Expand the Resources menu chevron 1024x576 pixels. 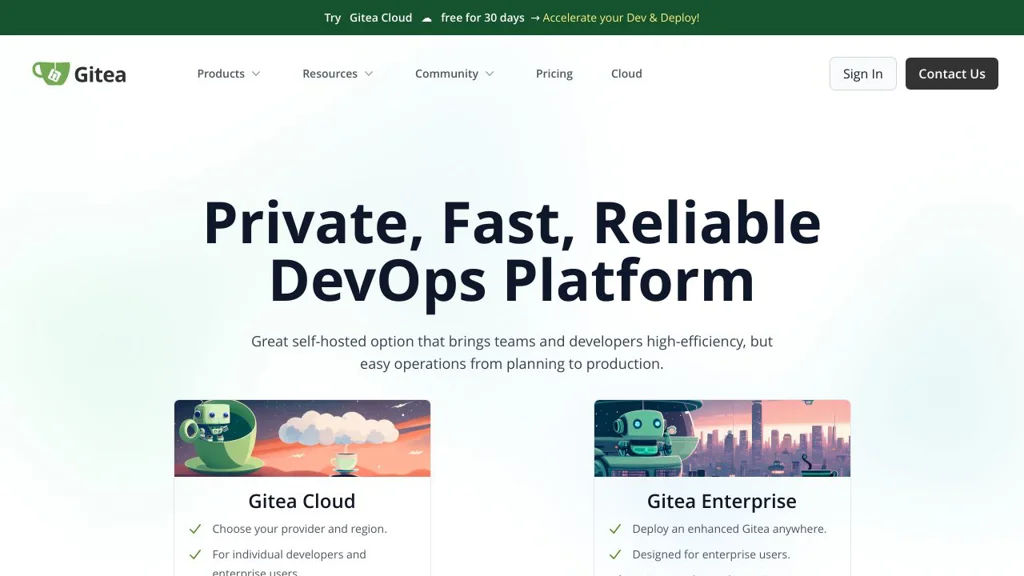coord(369,74)
